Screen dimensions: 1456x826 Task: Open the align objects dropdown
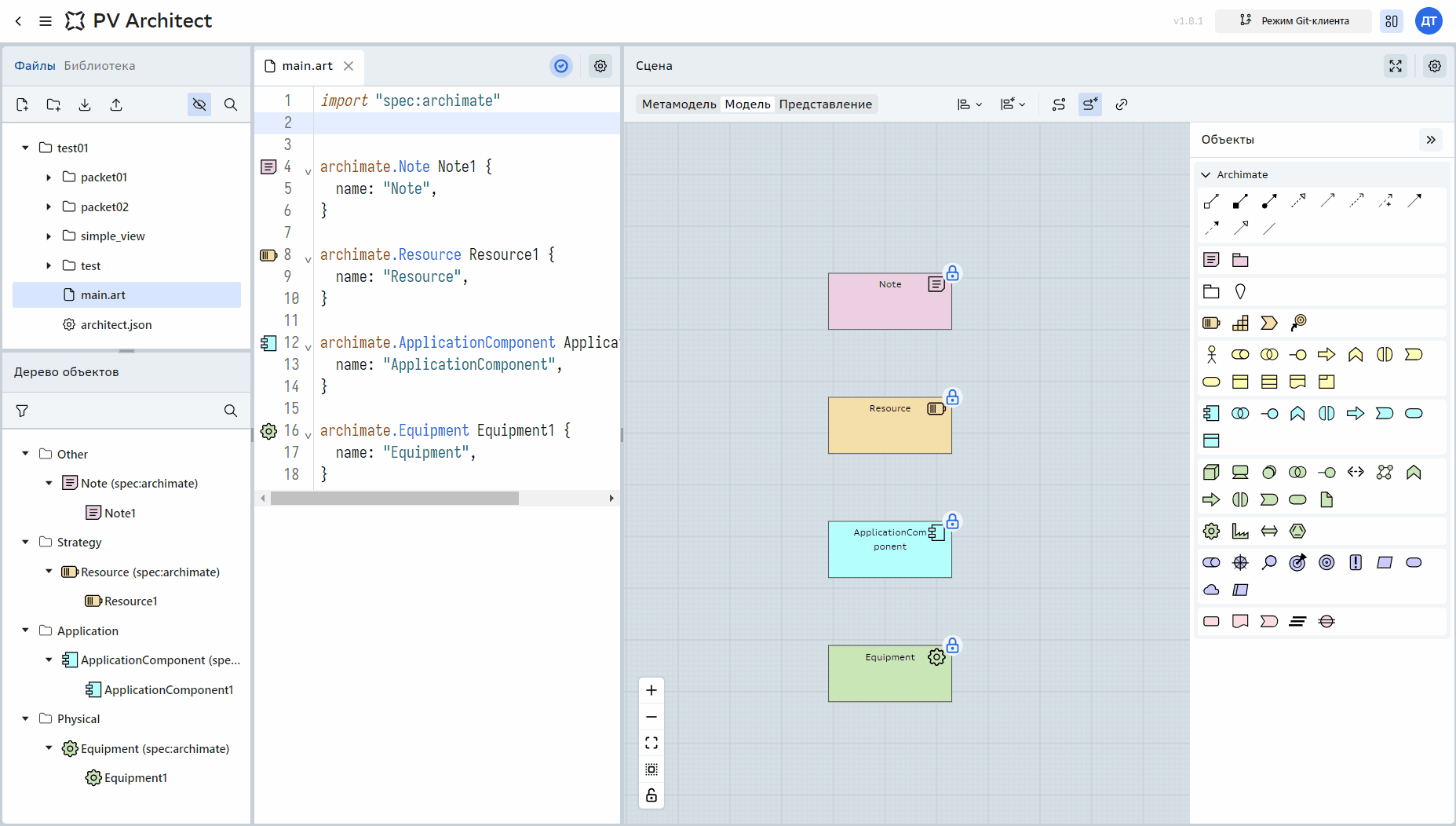tap(970, 104)
